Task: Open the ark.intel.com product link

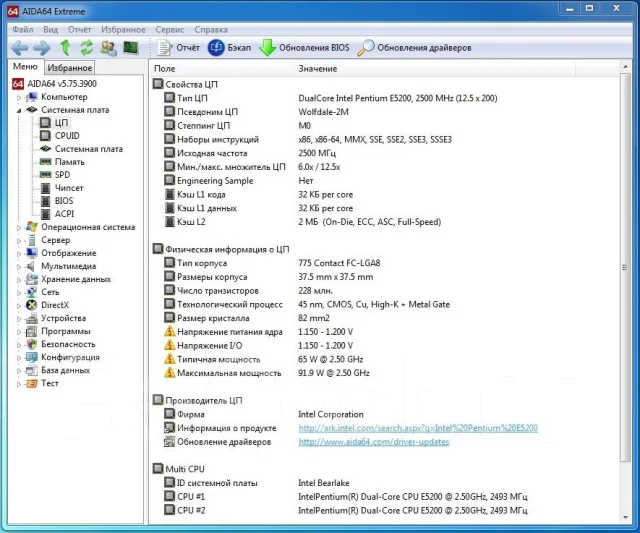Action: point(418,428)
